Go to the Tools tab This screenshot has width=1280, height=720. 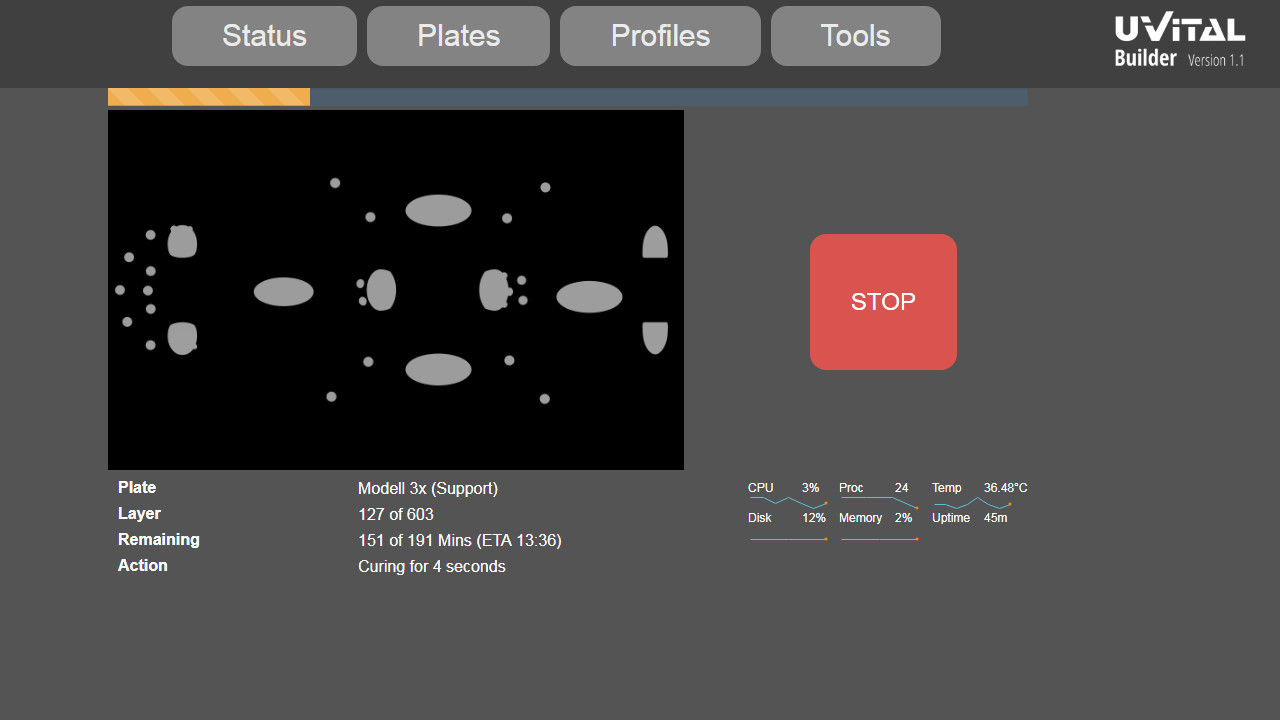click(x=855, y=36)
